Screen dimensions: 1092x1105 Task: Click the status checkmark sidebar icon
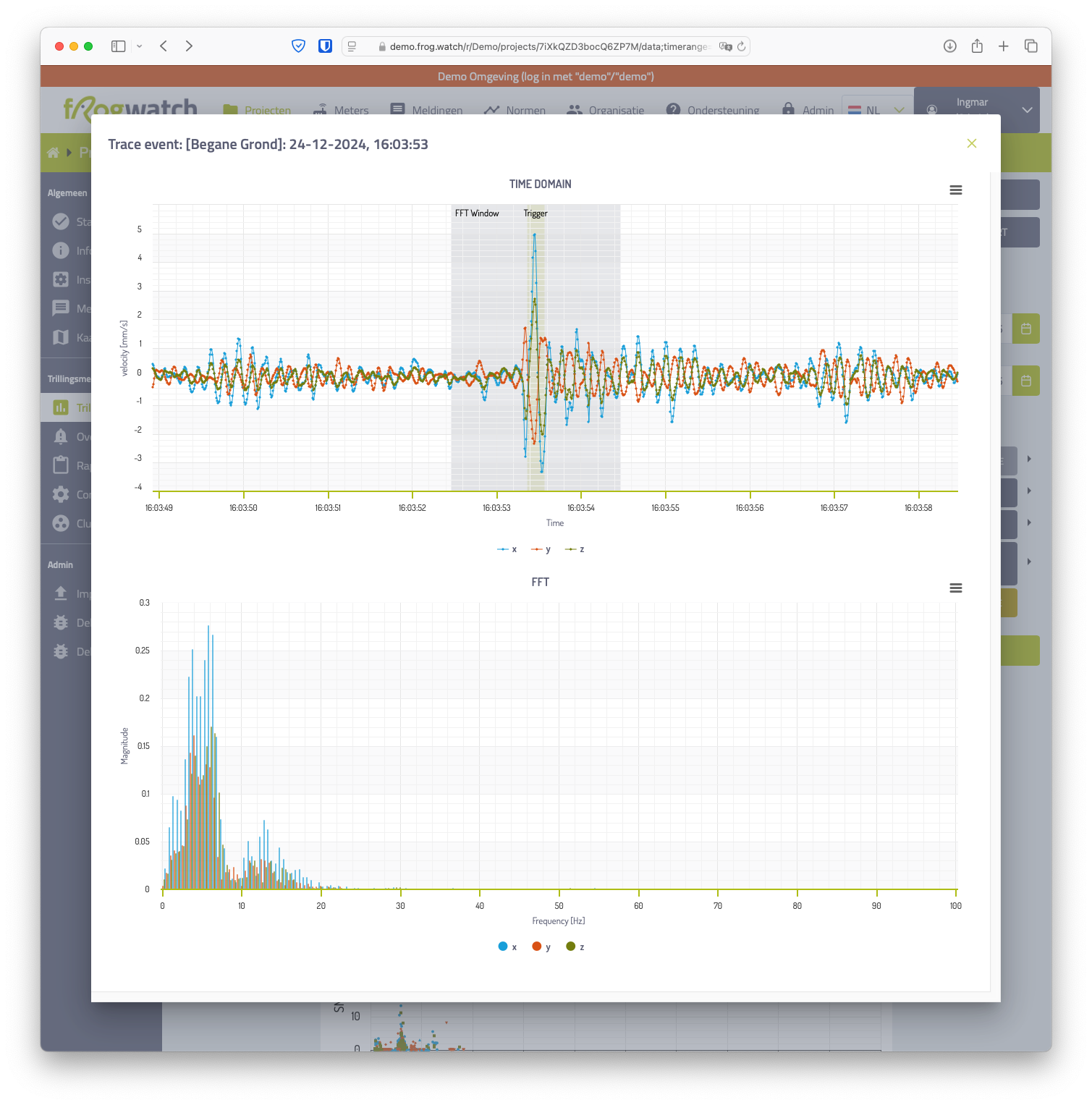[61, 221]
